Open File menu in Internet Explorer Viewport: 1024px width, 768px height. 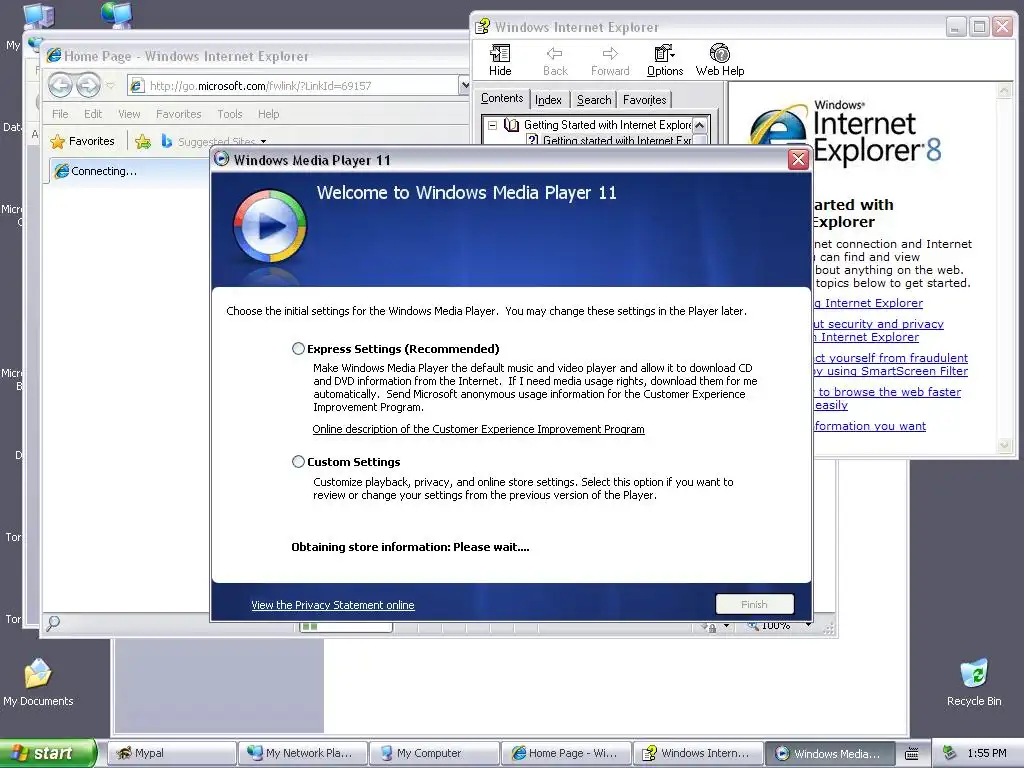click(x=60, y=114)
